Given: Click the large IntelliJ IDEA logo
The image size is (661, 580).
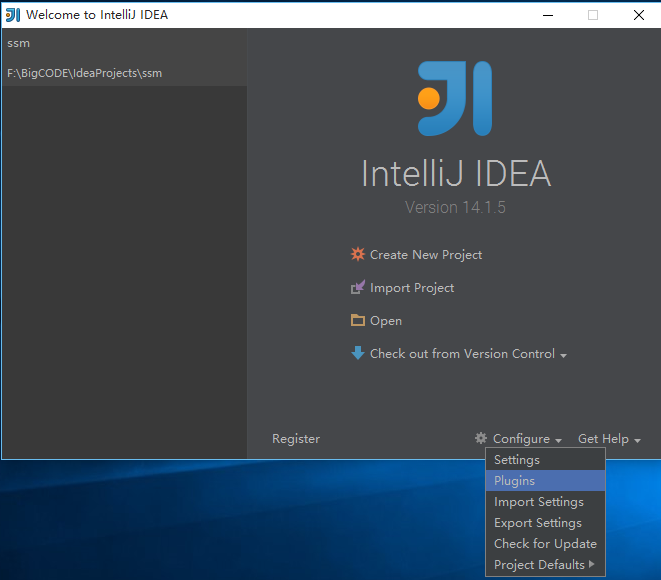Looking at the screenshot, I should 454,98.
